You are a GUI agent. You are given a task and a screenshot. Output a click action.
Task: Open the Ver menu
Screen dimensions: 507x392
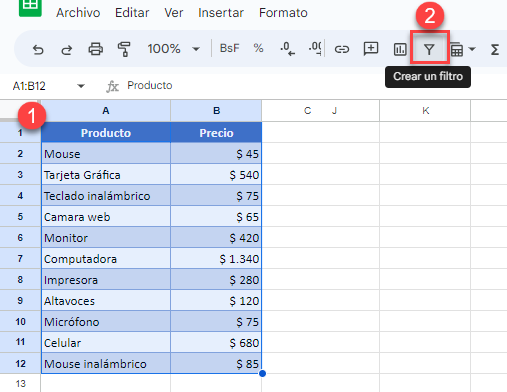tap(174, 13)
